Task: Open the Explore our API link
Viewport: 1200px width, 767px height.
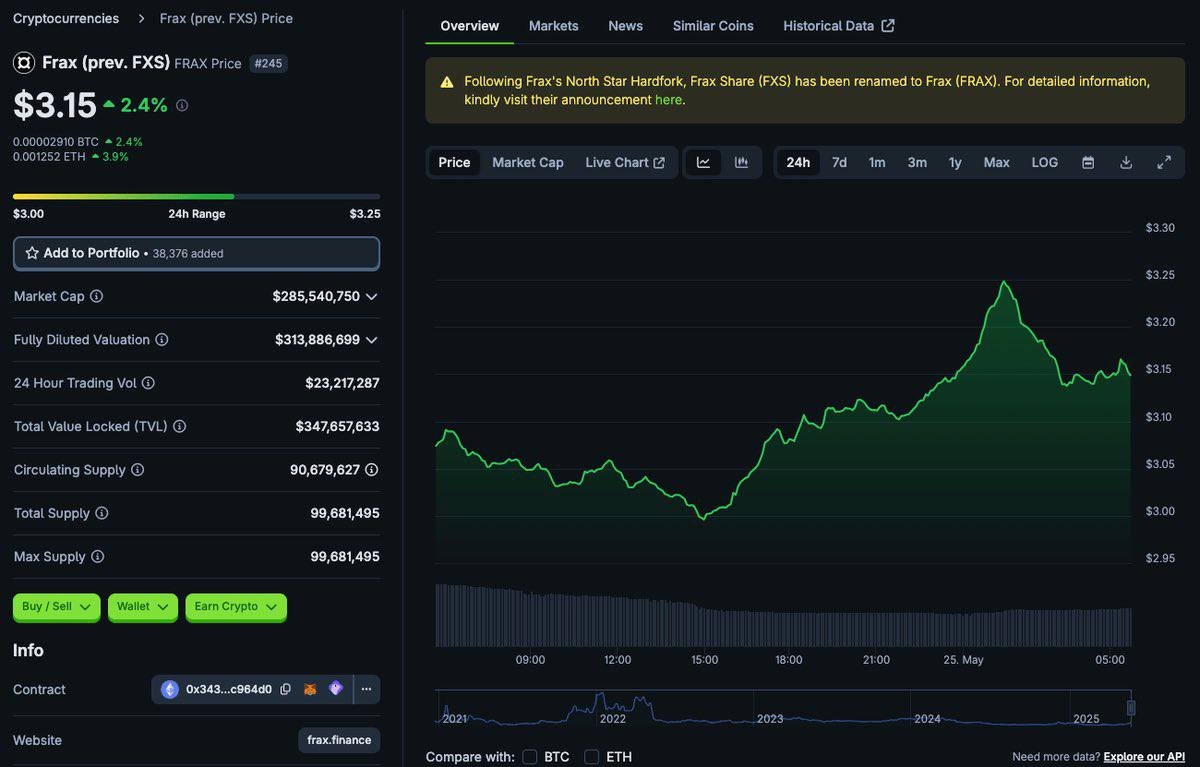Action: coord(1144,757)
